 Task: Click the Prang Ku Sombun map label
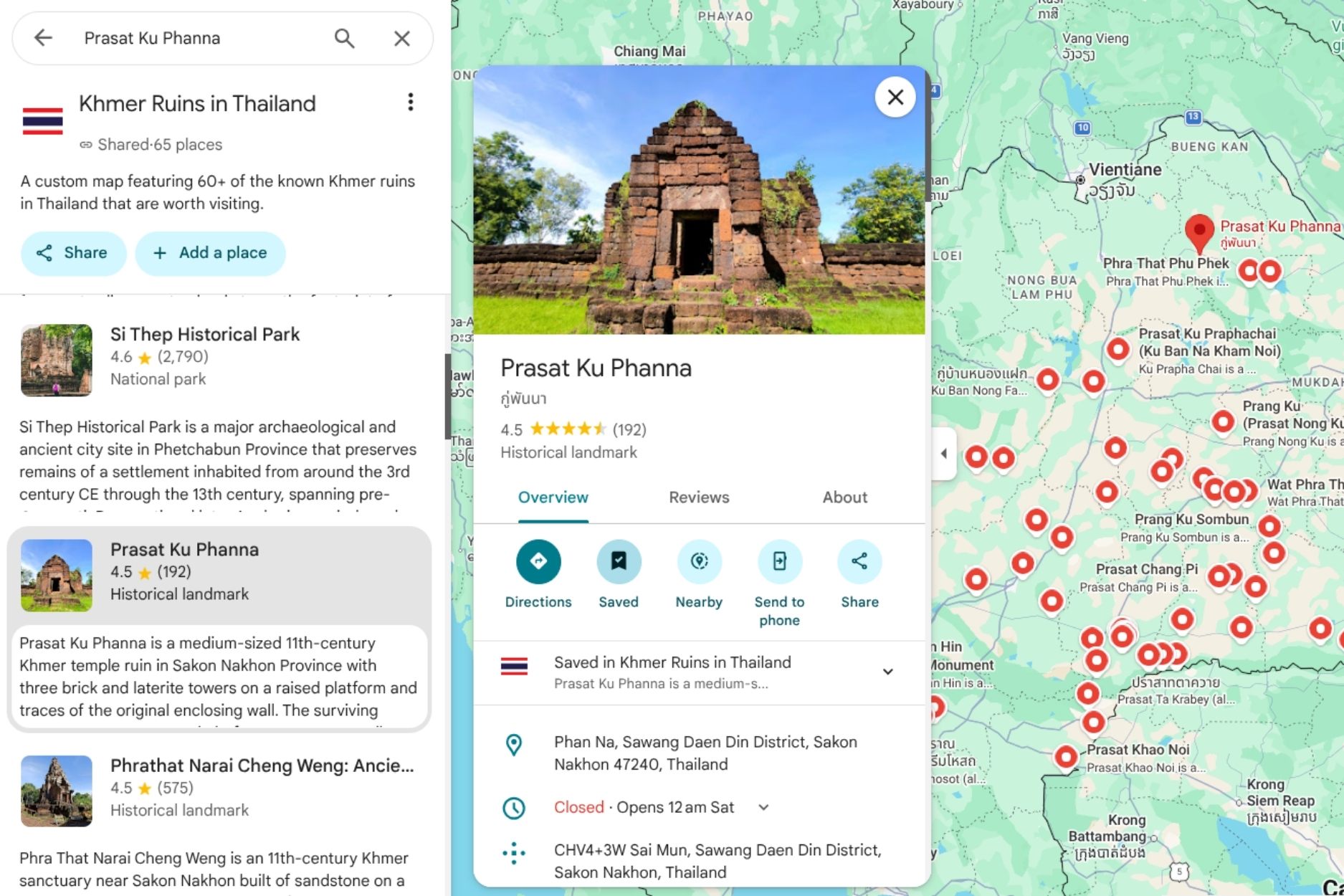(x=1191, y=519)
